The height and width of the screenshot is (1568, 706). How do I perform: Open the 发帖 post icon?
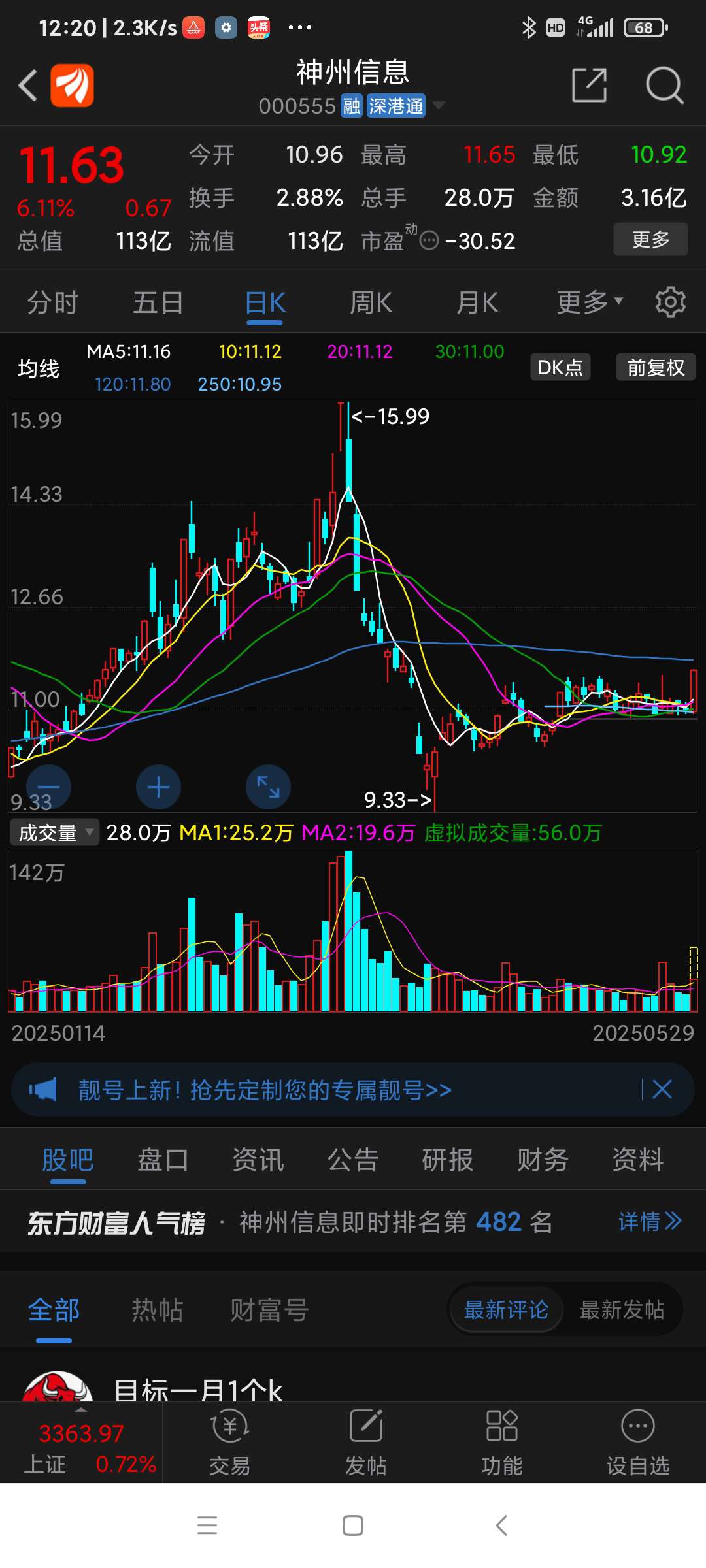click(366, 1443)
